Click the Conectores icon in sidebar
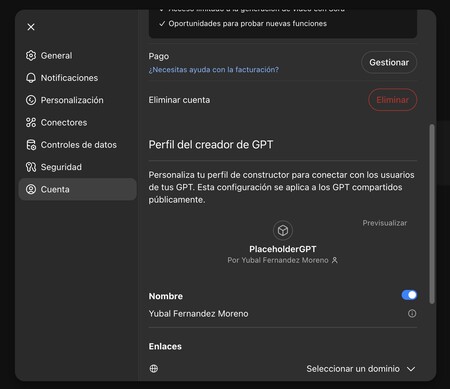The width and height of the screenshot is (450, 389). pyautogui.click(x=31, y=122)
